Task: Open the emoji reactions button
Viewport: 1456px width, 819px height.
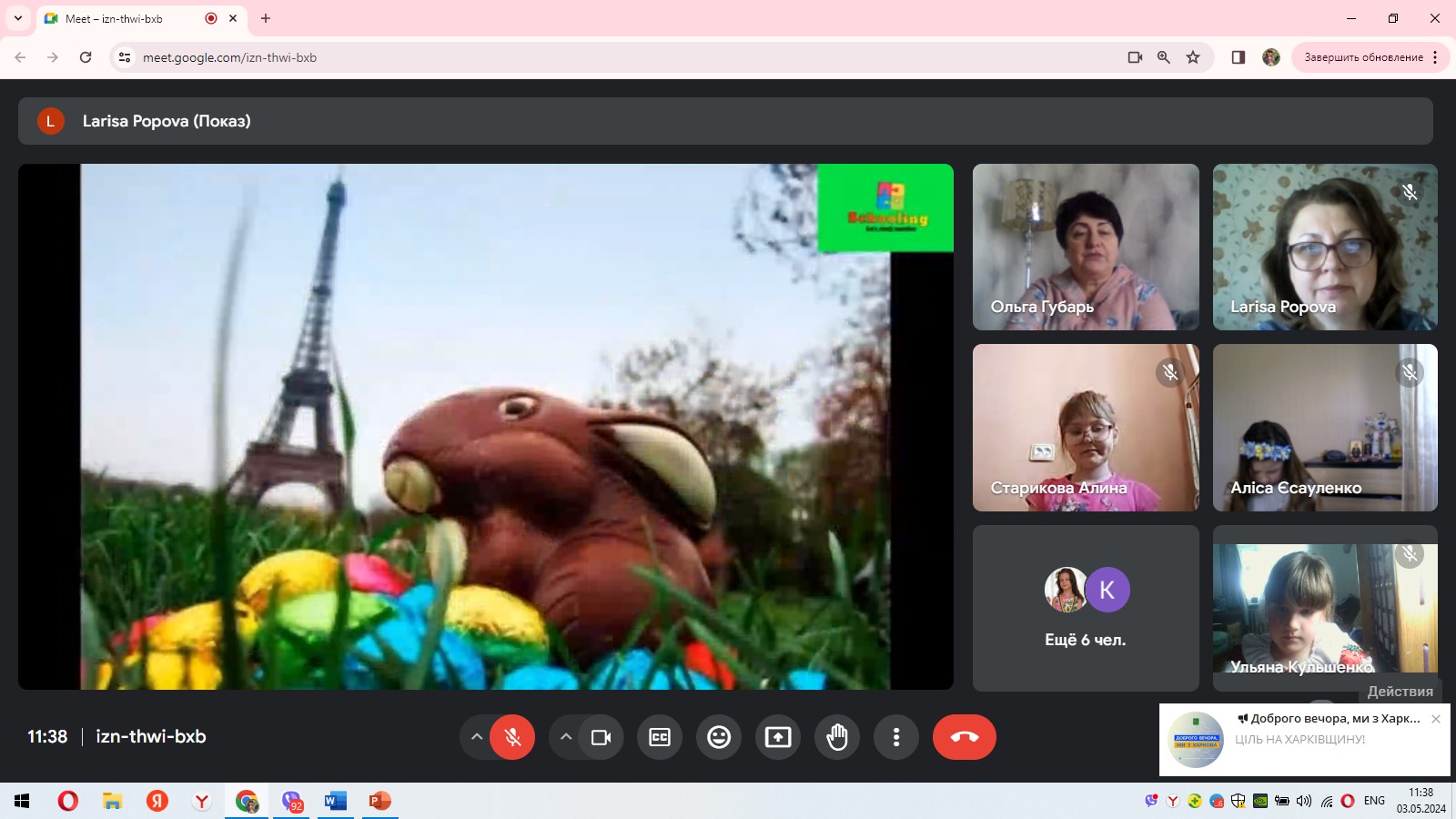Action: coord(719,737)
